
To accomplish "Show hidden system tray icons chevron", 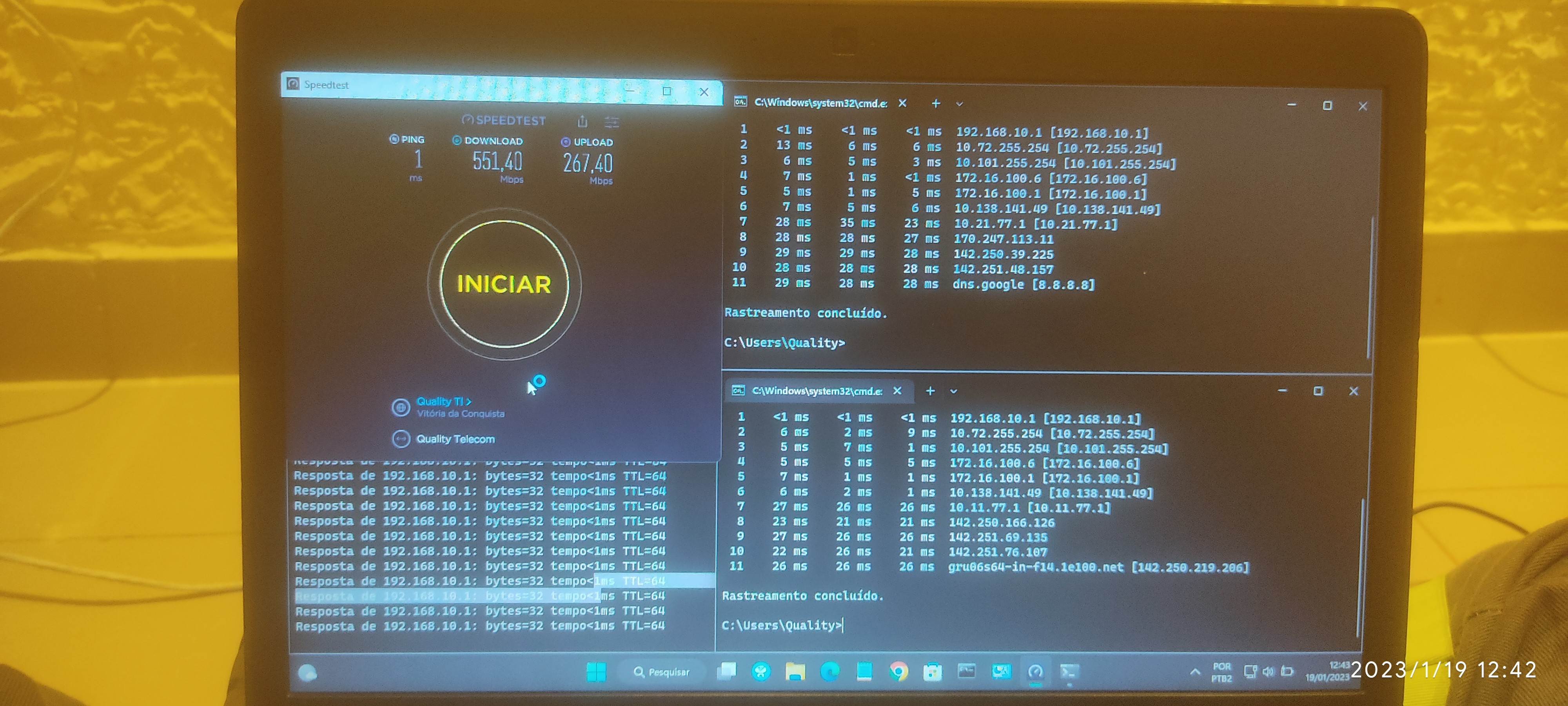I will 1195,672.
